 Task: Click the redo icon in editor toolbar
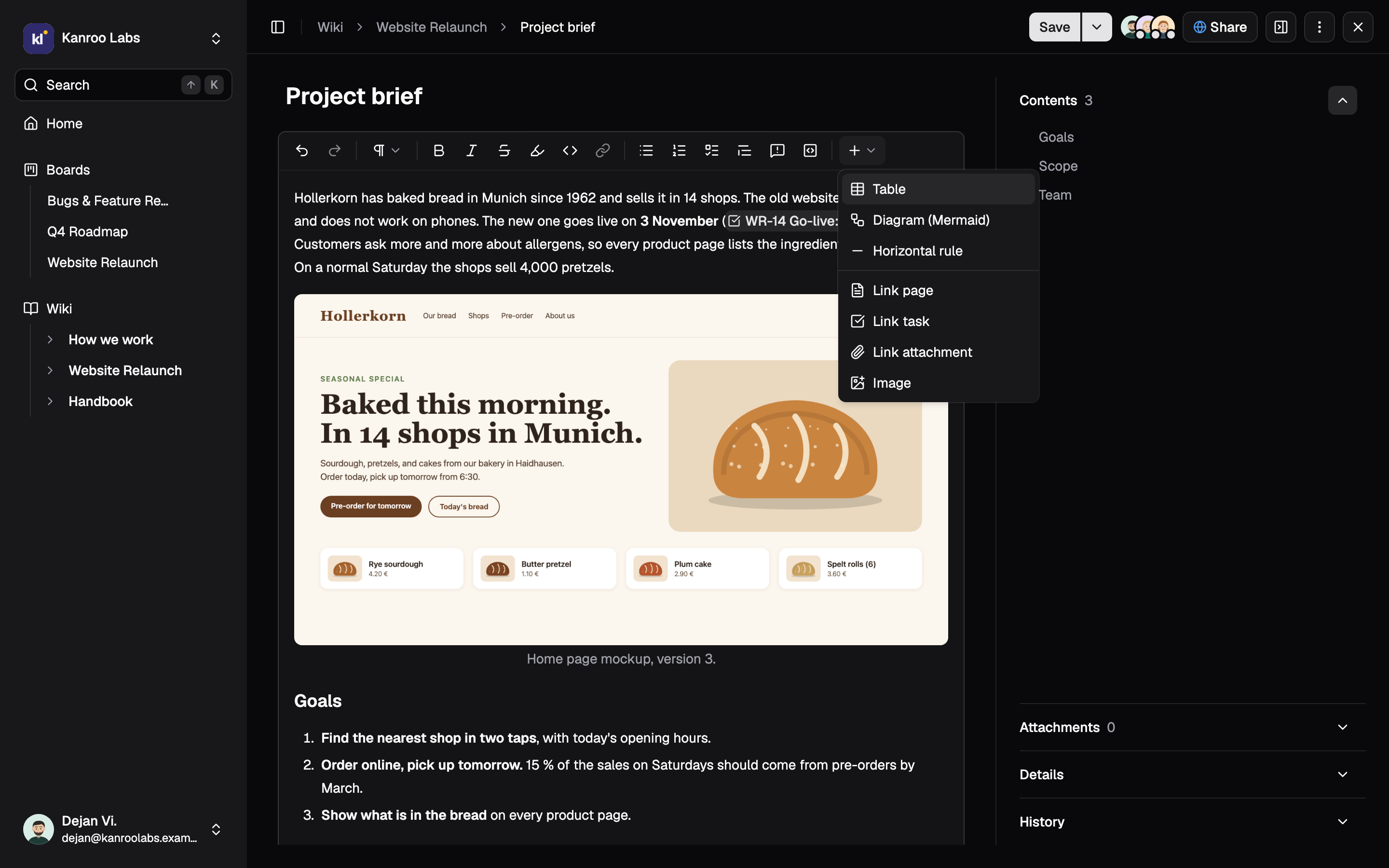click(x=335, y=150)
